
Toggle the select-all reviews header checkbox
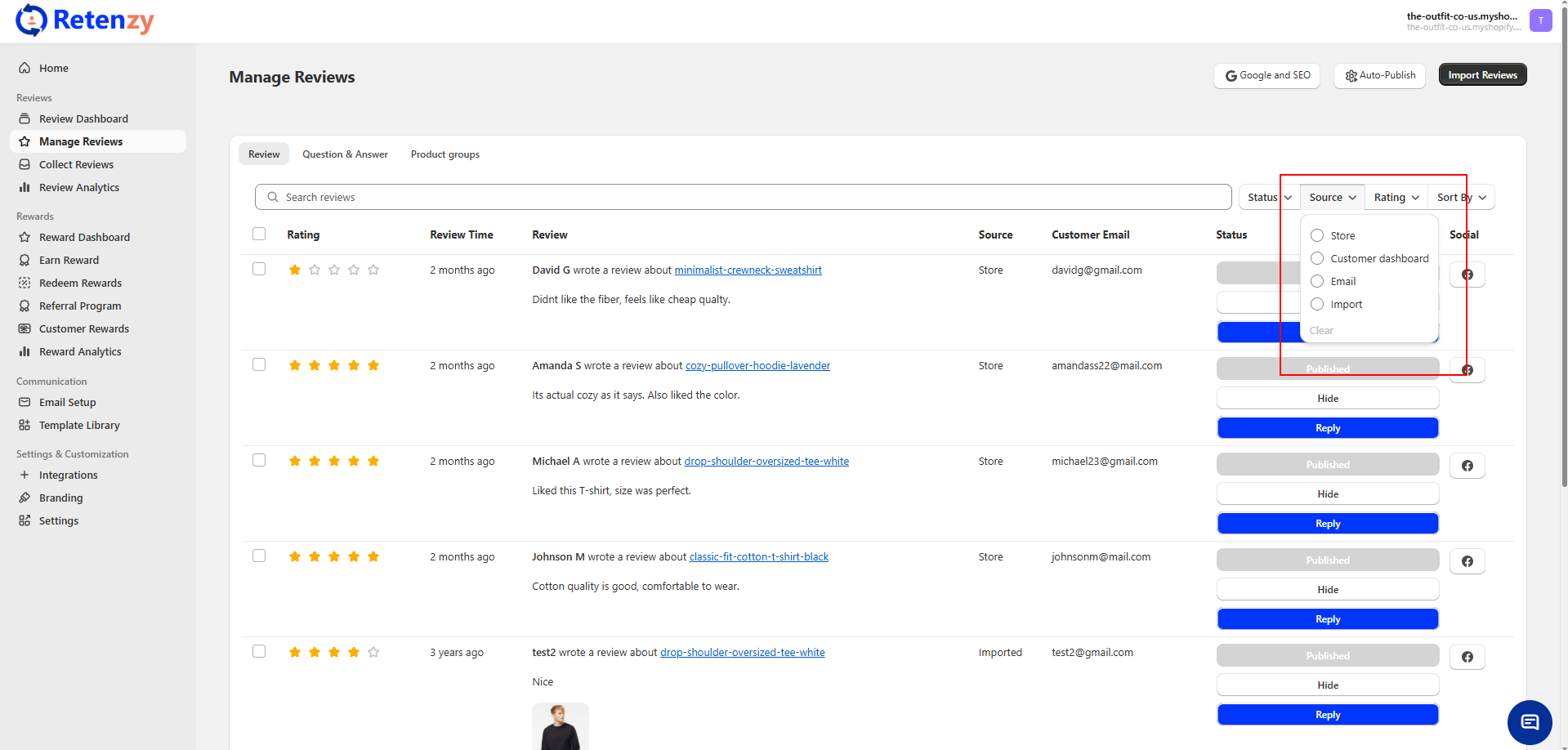click(x=259, y=234)
